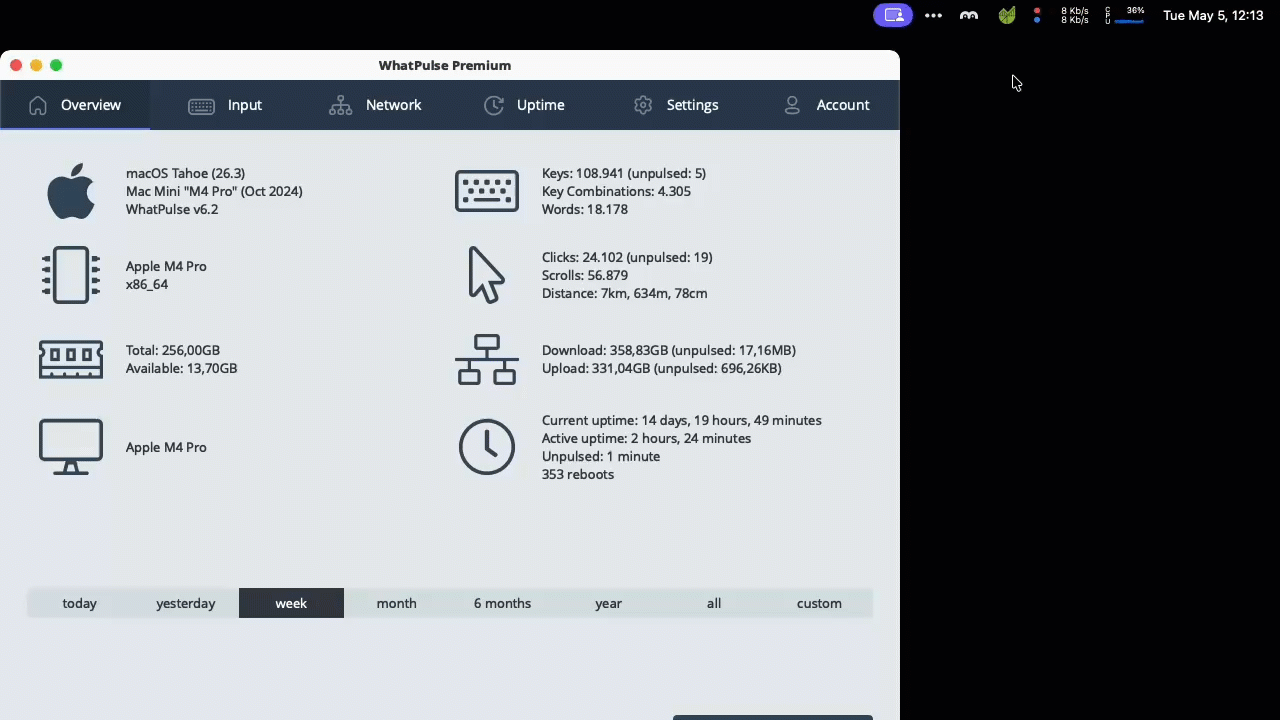The height and width of the screenshot is (720, 1280).
Task: Click the 'Total: 256,00GB' memory text
Action: (x=173, y=350)
